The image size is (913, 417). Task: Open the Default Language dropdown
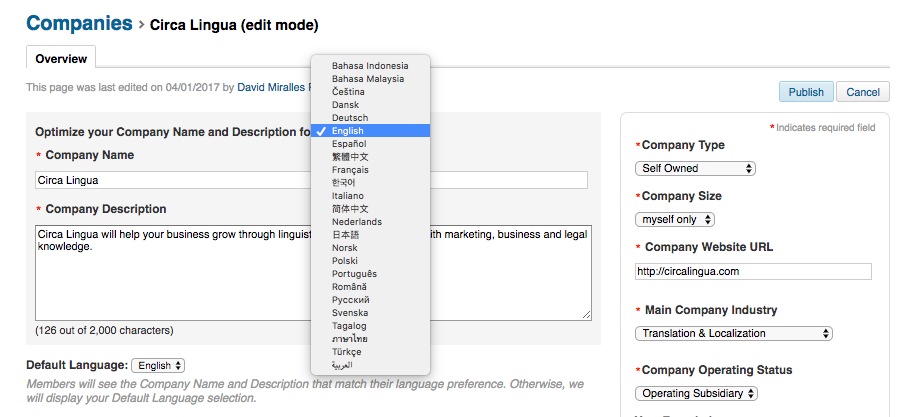[158, 366]
